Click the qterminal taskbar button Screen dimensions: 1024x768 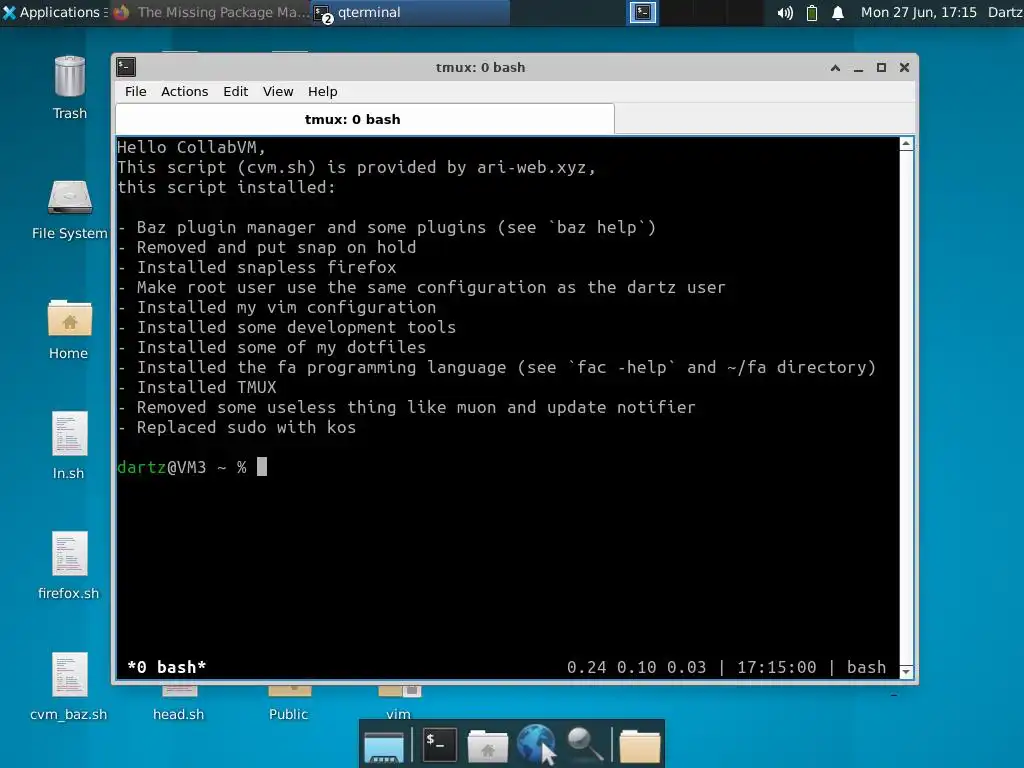tap(410, 12)
